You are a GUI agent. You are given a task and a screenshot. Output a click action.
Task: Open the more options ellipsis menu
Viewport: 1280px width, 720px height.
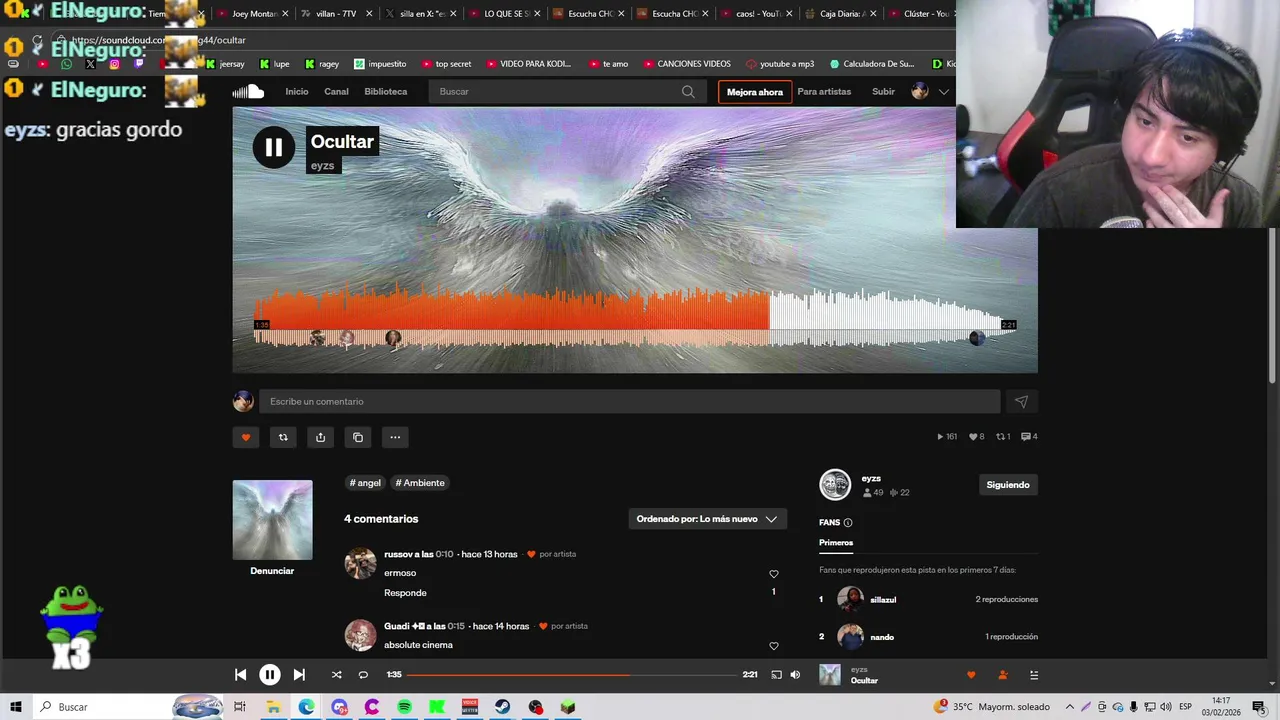395,437
